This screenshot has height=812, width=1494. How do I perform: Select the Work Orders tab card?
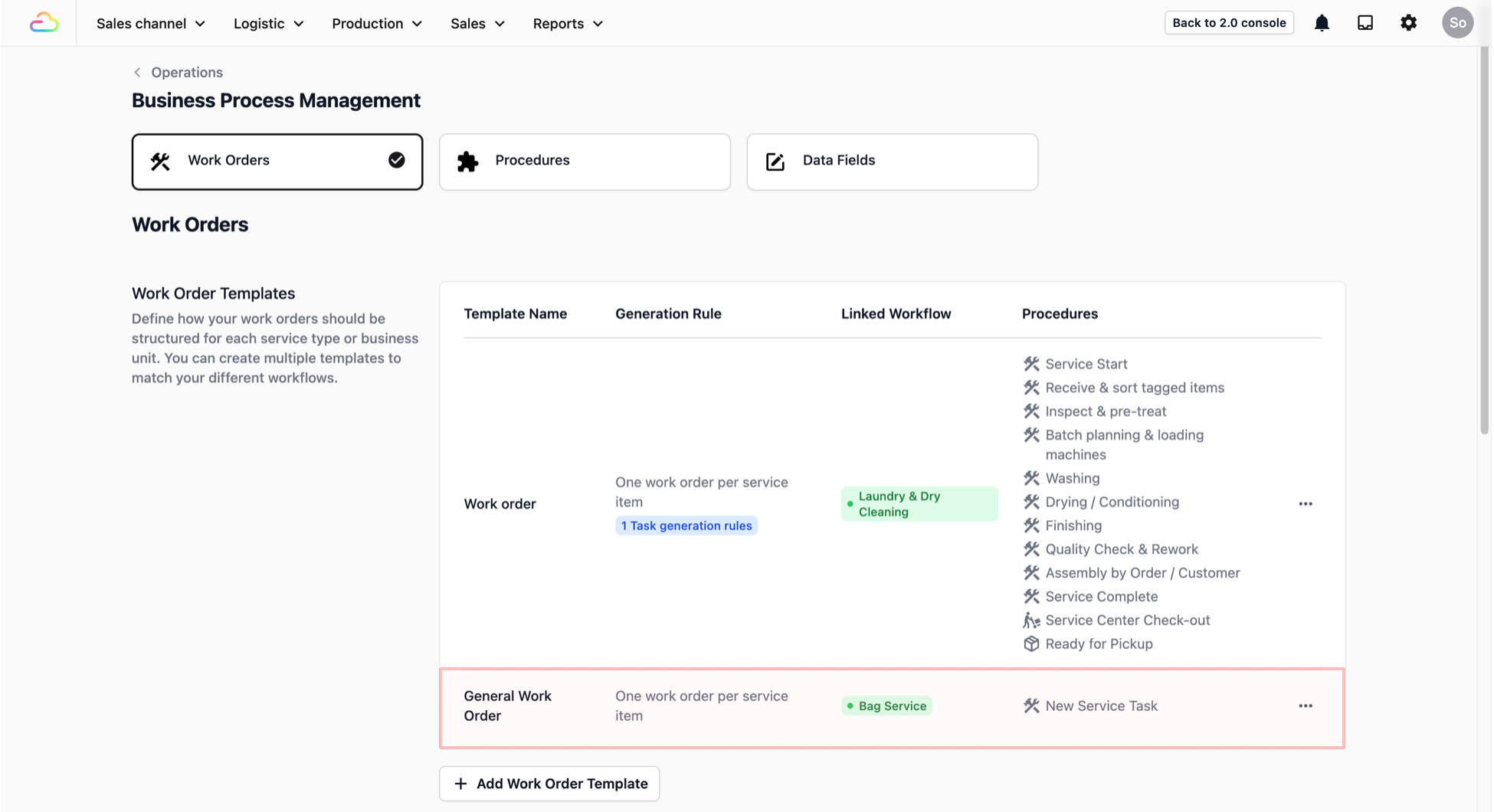coord(277,162)
